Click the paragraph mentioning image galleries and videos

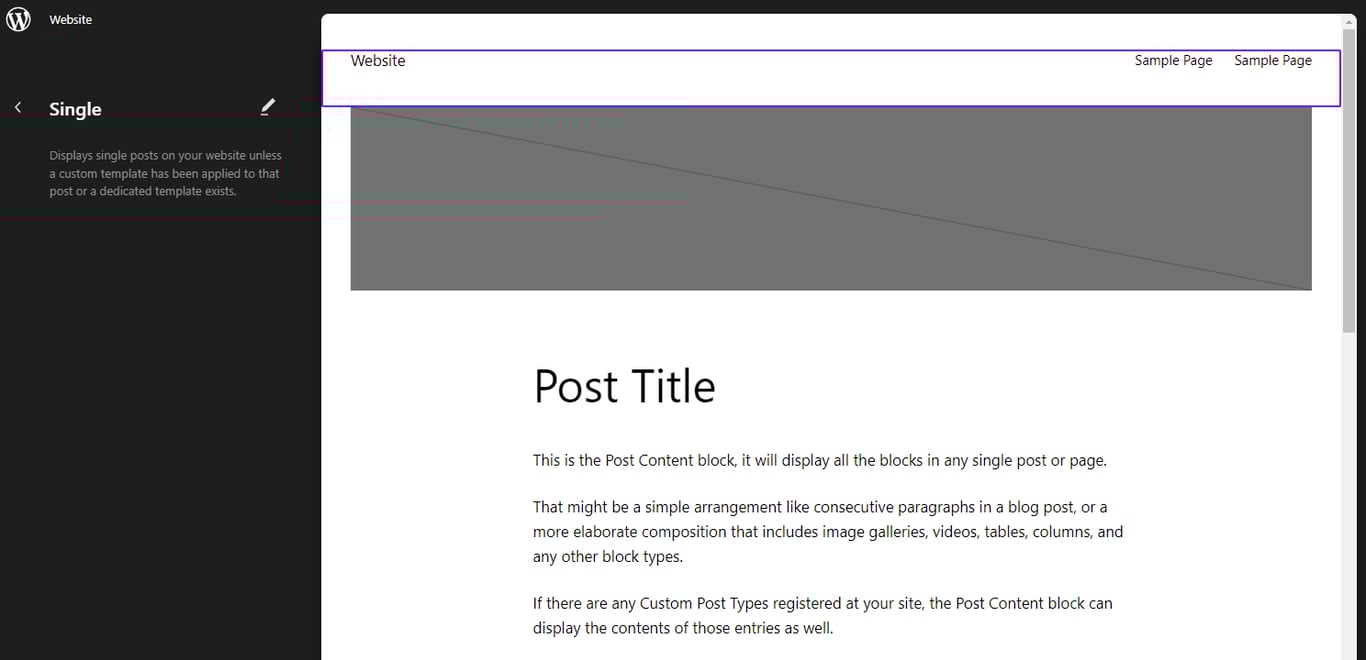click(827, 531)
